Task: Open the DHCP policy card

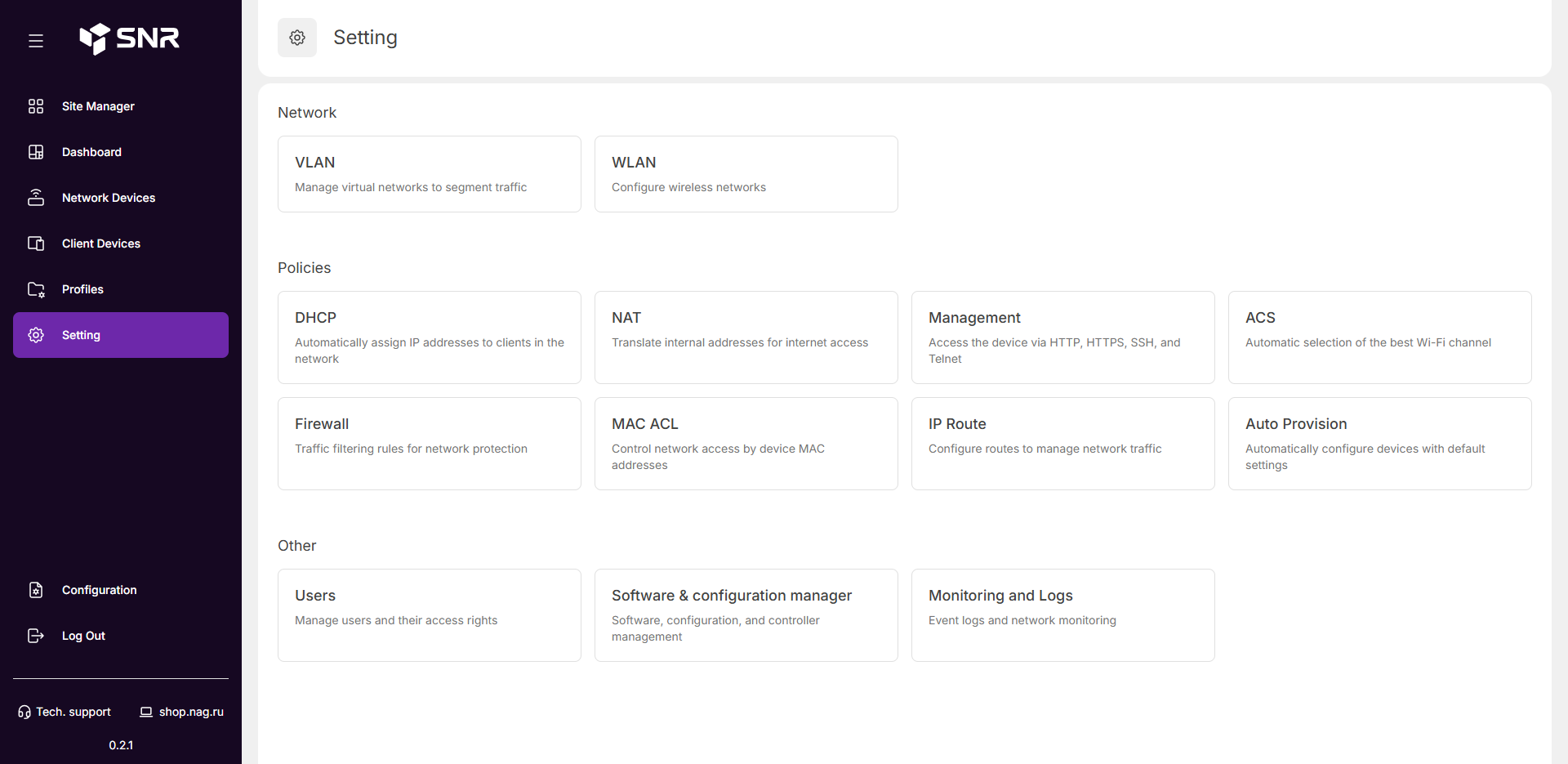Action: (430, 337)
